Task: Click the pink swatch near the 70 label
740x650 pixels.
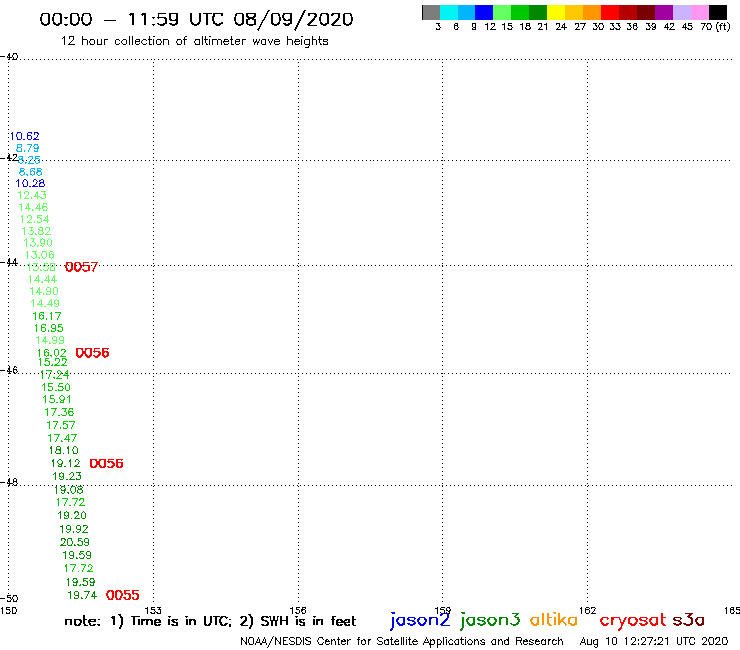Action: 699,12
